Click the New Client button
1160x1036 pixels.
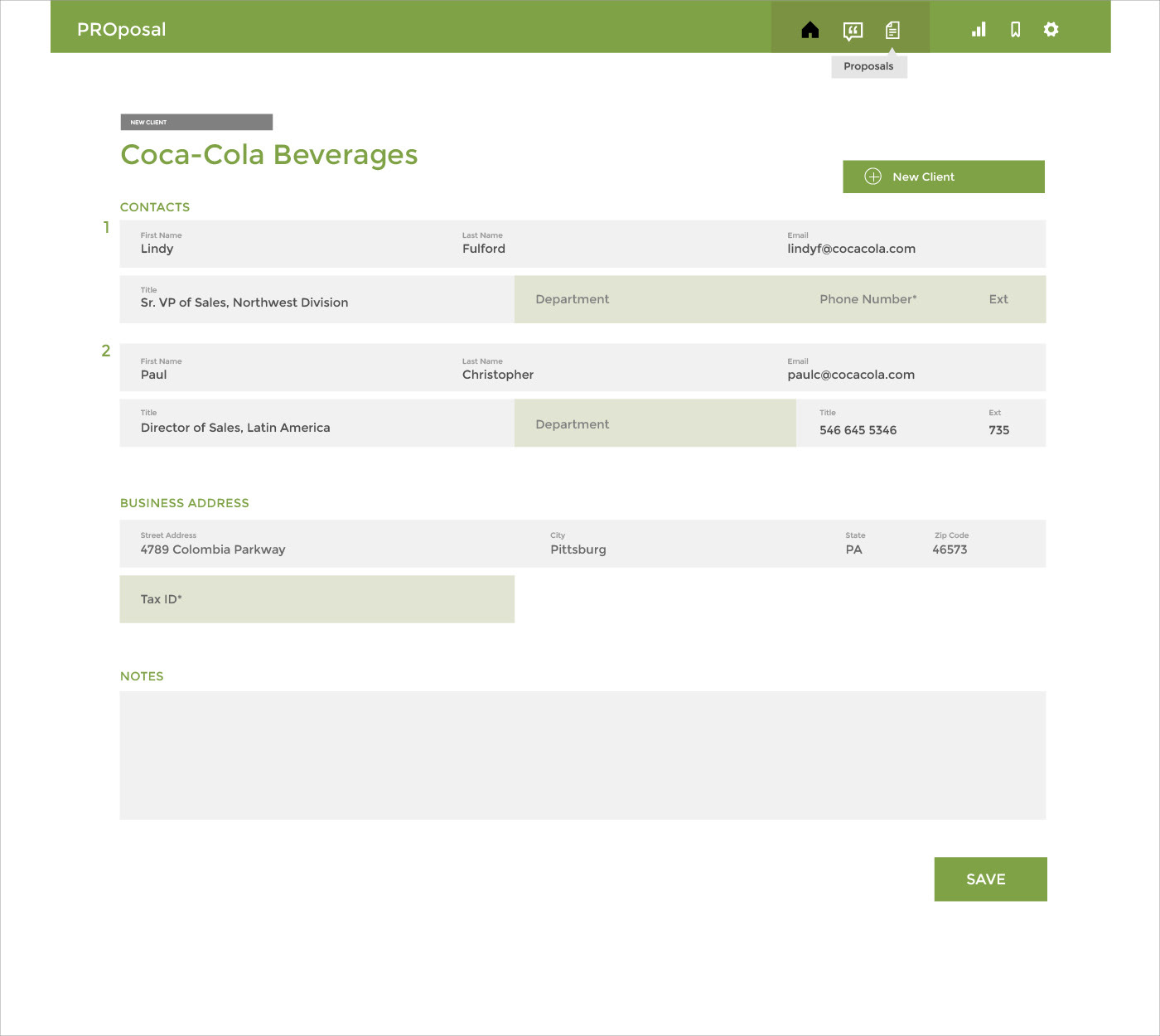944,177
